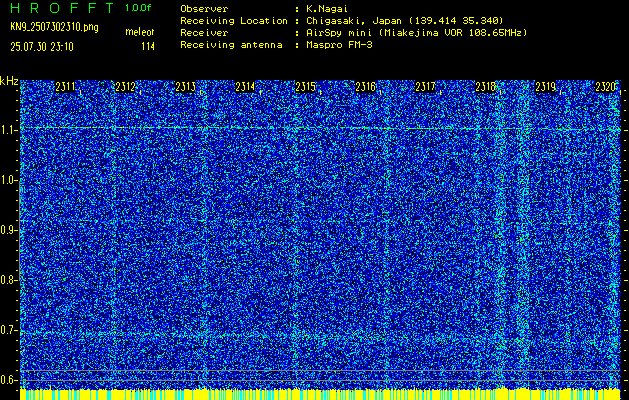Click the kHz axis unit label
This screenshot has width=629, height=400.
9,81
